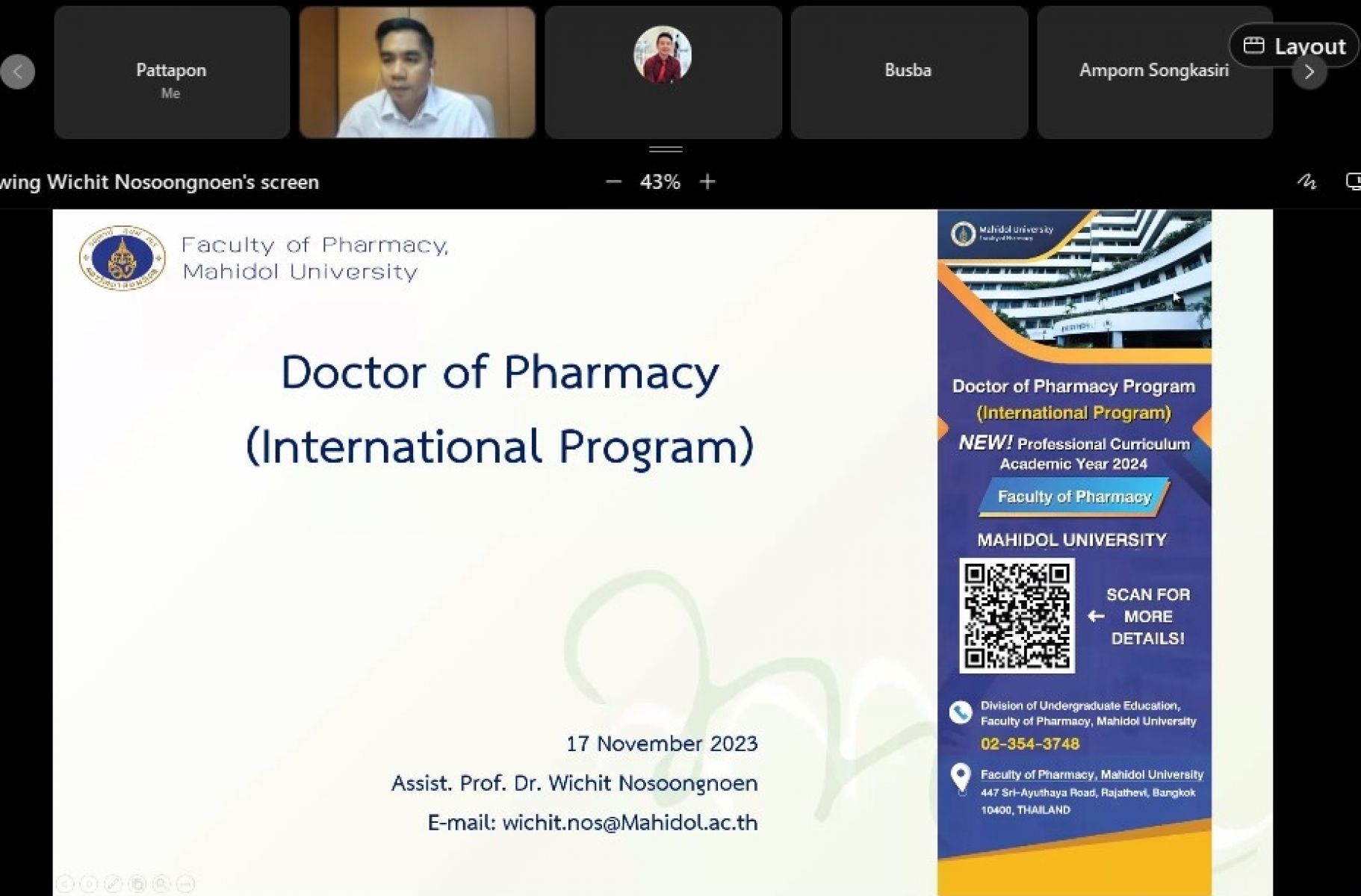The width and height of the screenshot is (1361, 896).
Task: Open the annotate squiggle tool
Action: 1306,181
